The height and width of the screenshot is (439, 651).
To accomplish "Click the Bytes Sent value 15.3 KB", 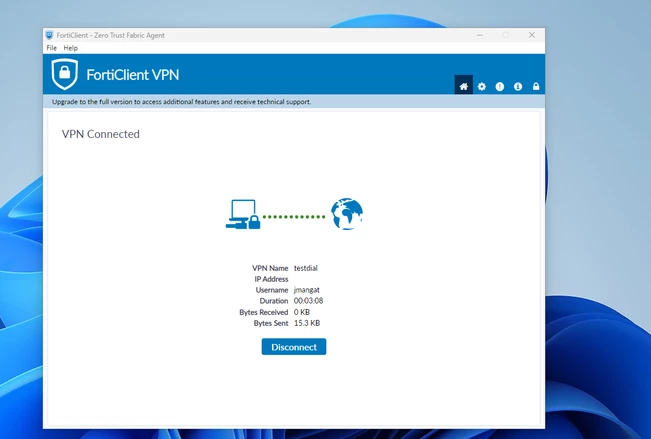I will [x=307, y=323].
